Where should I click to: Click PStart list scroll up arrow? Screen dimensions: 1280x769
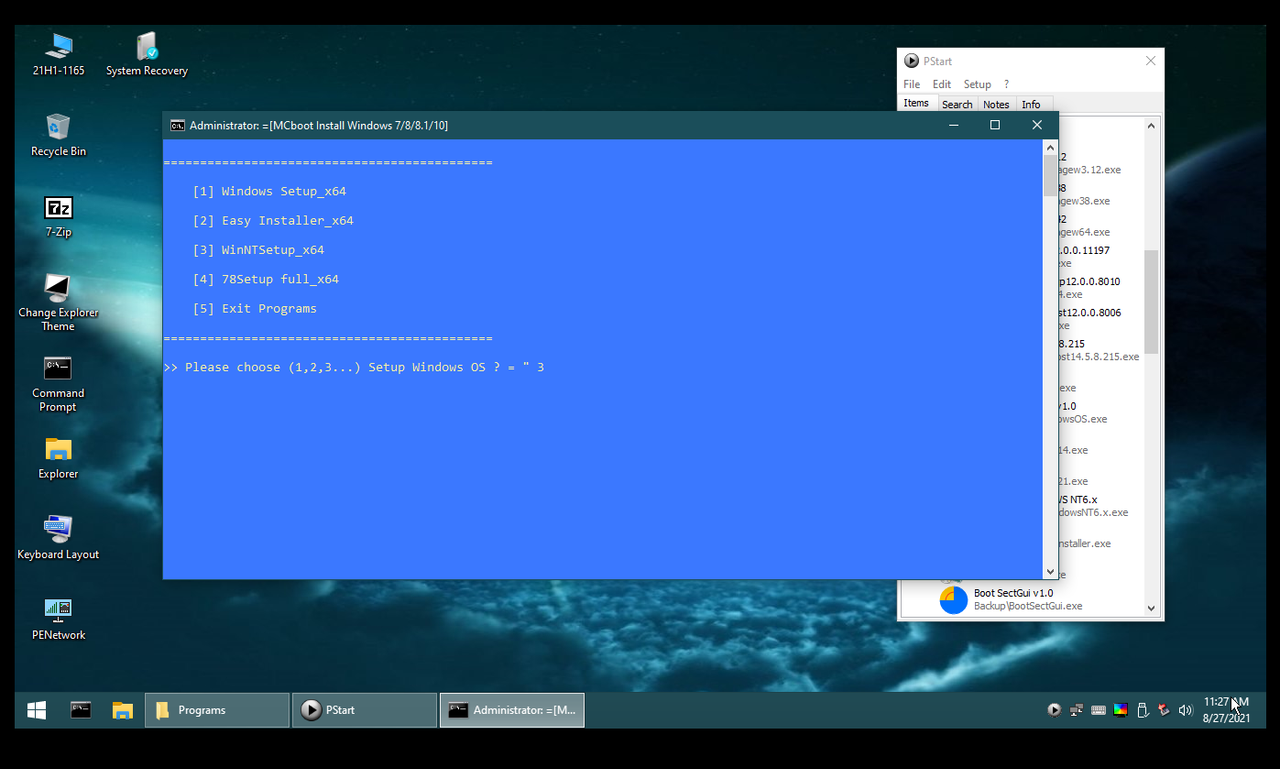pyautogui.click(x=1151, y=126)
